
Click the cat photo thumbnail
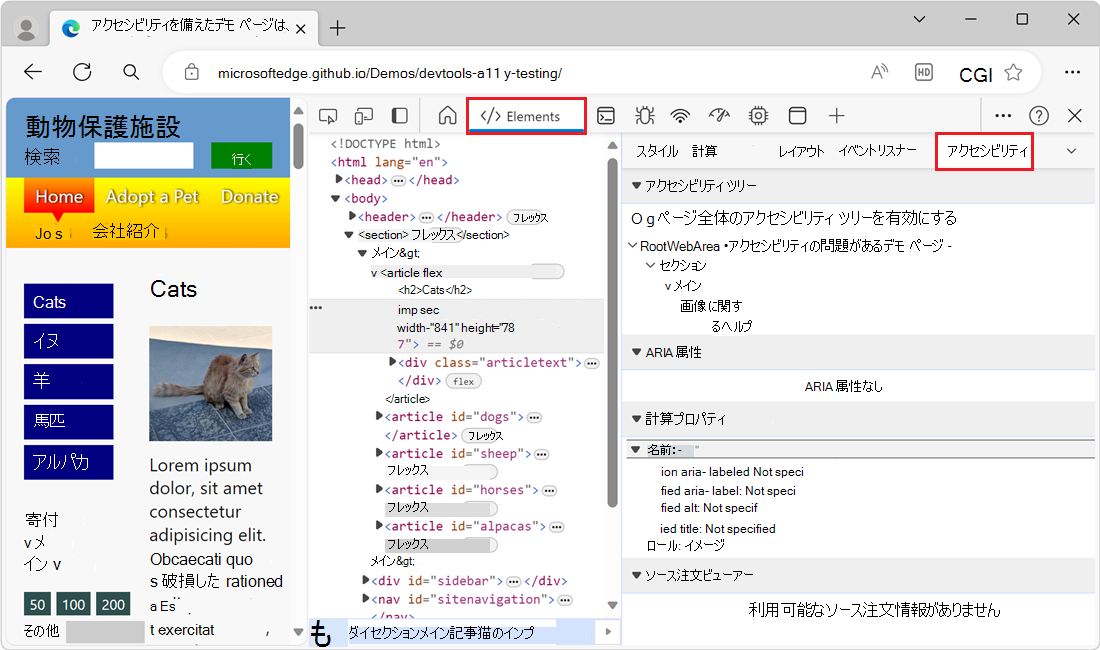[210, 384]
